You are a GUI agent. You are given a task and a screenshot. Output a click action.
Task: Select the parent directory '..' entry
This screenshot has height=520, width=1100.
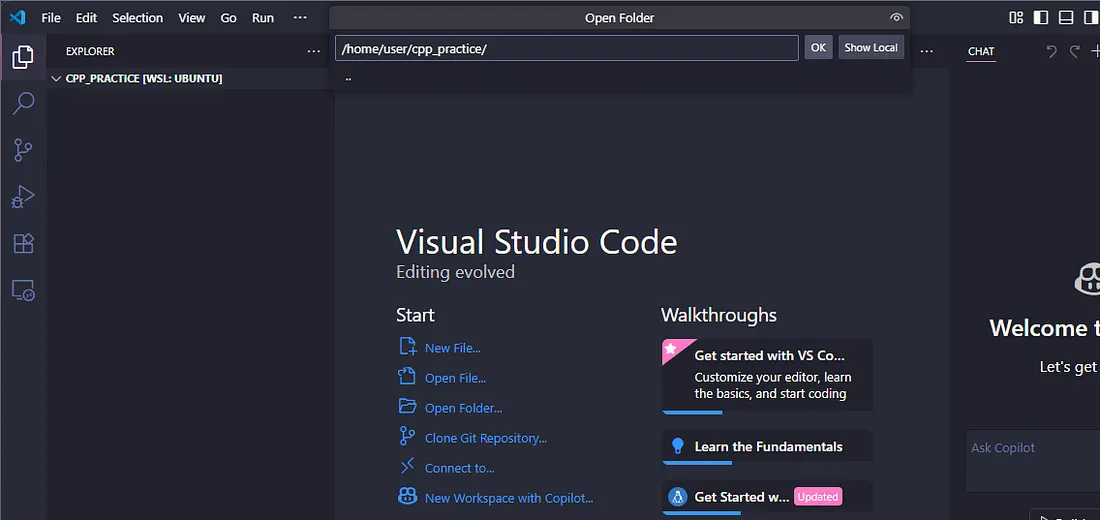(x=619, y=79)
